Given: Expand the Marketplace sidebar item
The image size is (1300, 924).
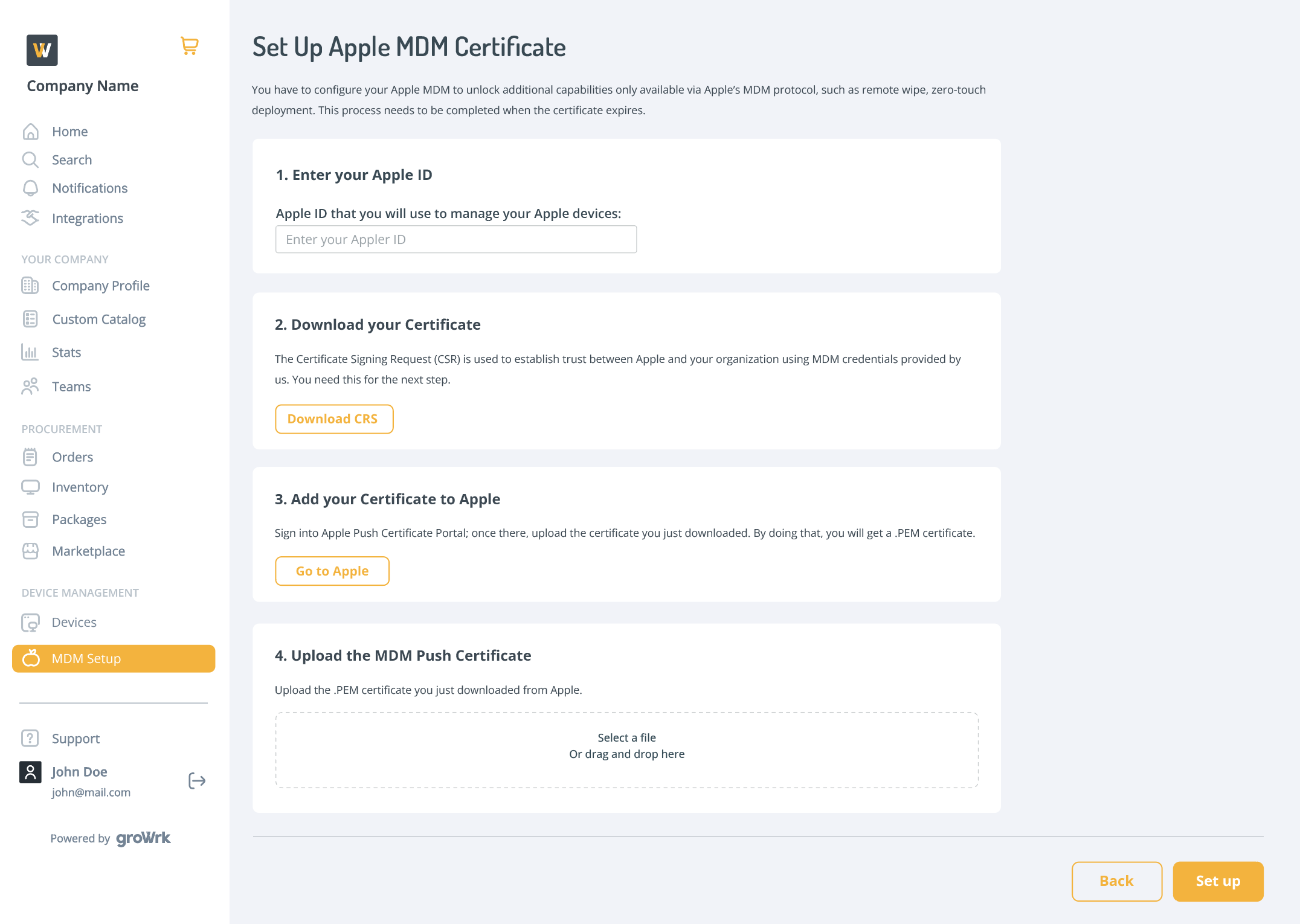Looking at the screenshot, I should tap(87, 551).
